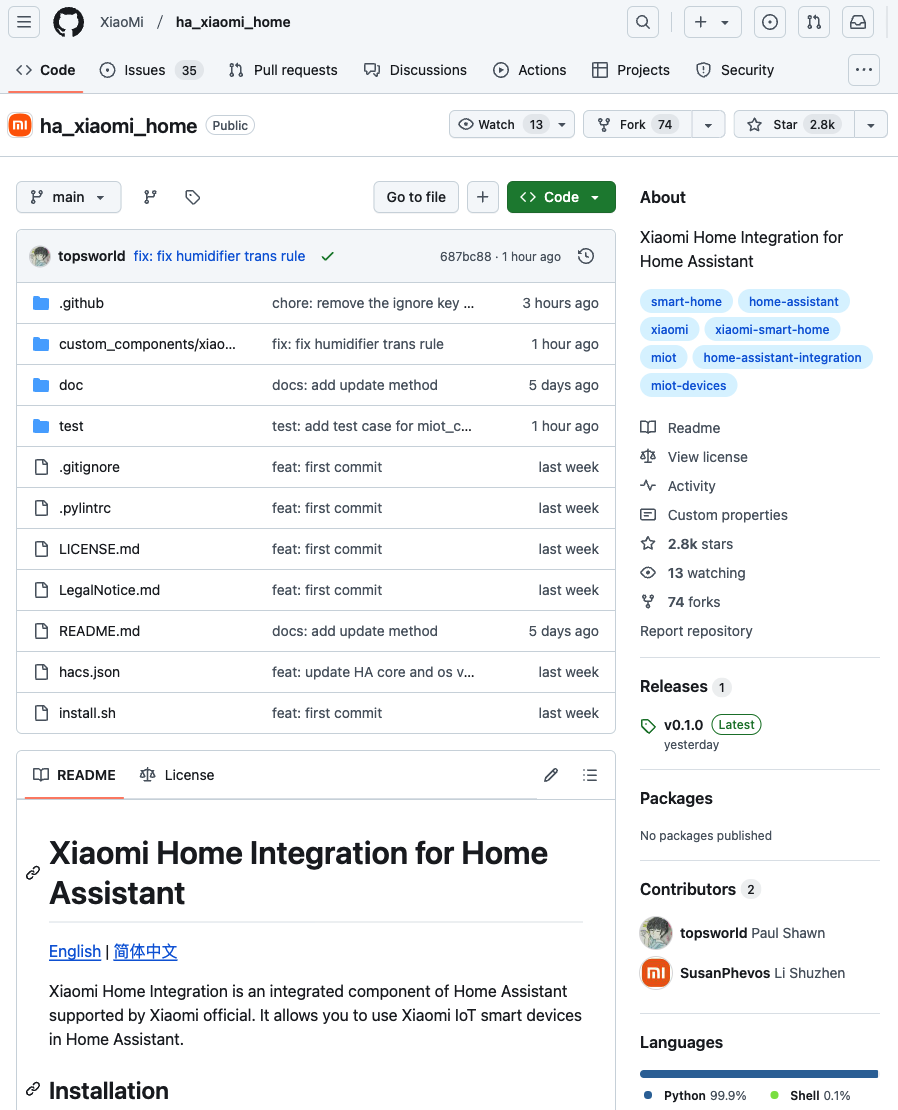Open the Discussions tab

427,70
